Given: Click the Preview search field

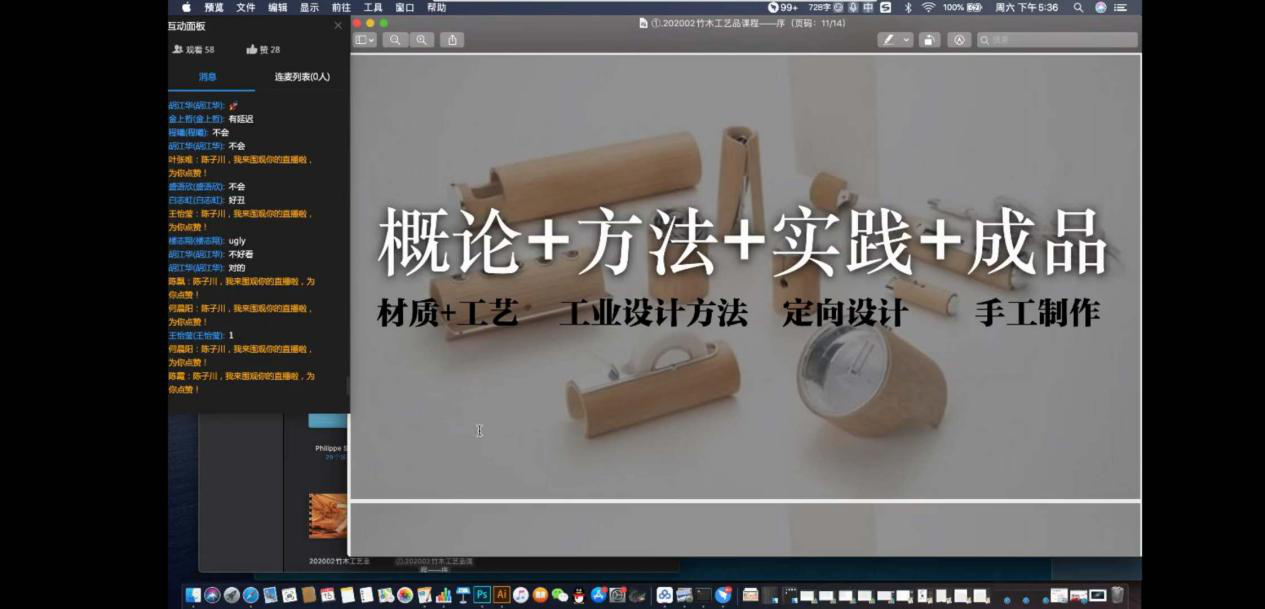Looking at the screenshot, I should (x=1060, y=40).
